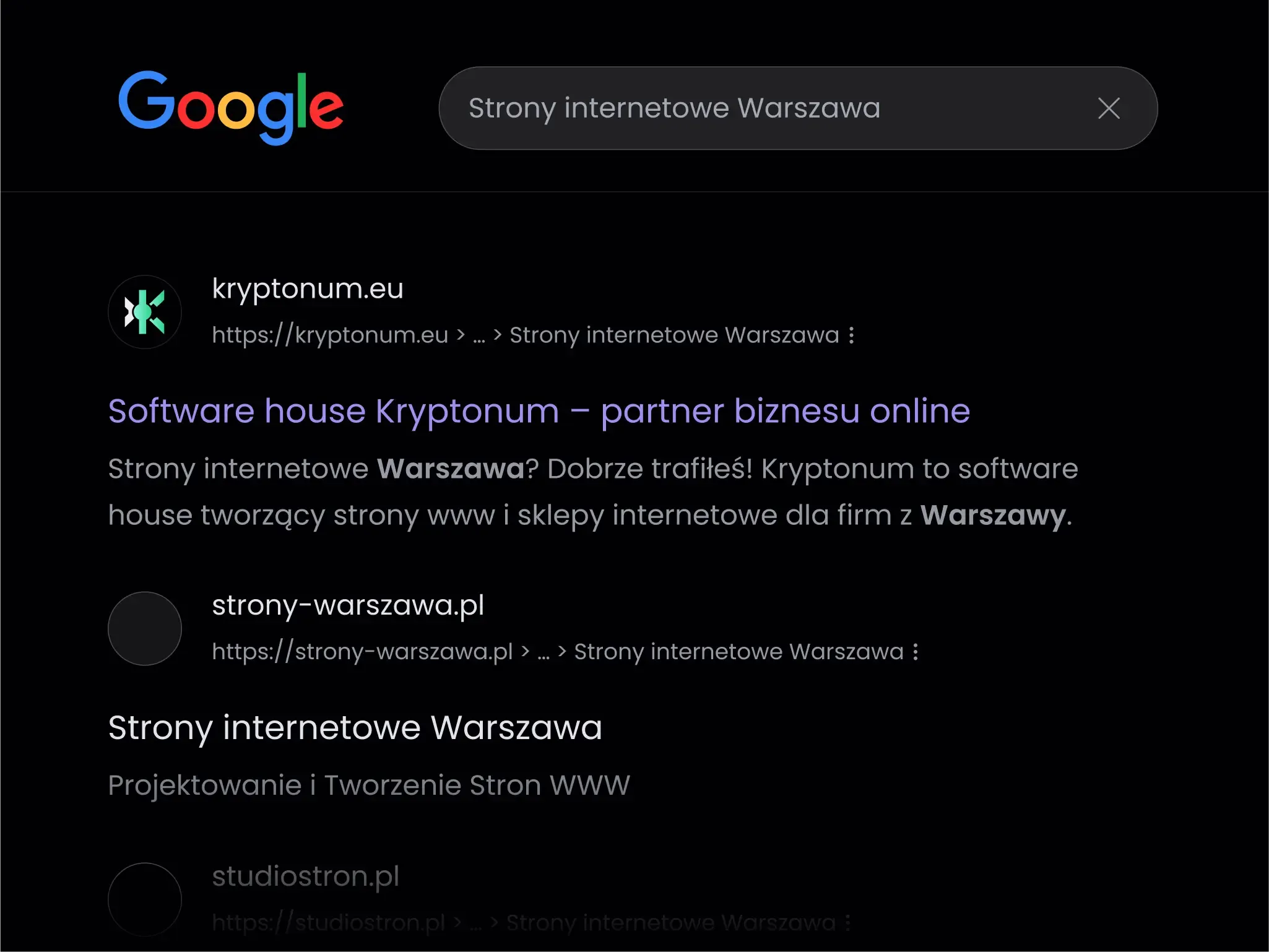The width and height of the screenshot is (1269, 952).
Task: Click the strony-warszawa.pl blank favicon
Action: coord(145,628)
